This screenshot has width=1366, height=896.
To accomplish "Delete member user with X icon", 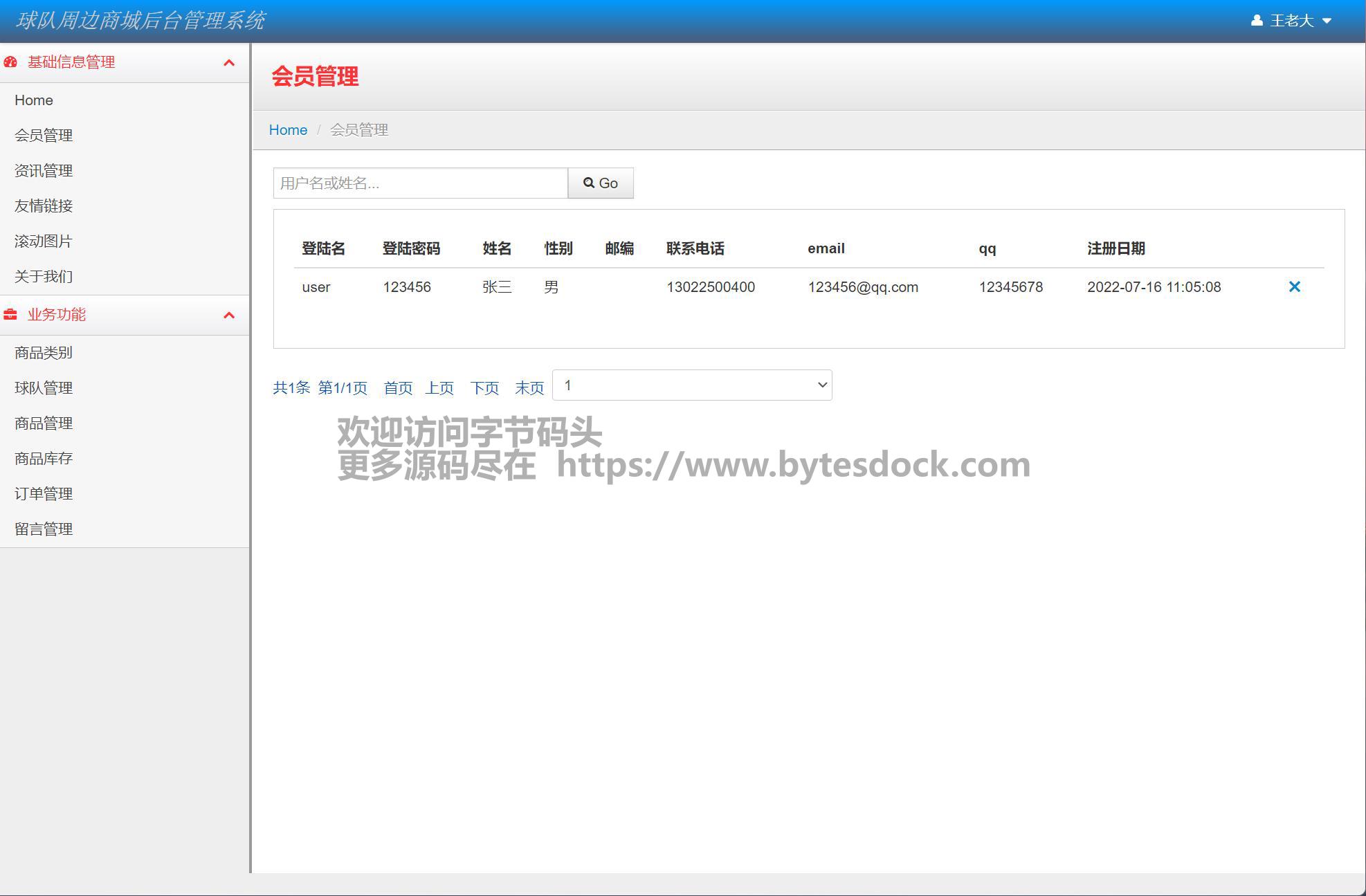I will [x=1294, y=286].
